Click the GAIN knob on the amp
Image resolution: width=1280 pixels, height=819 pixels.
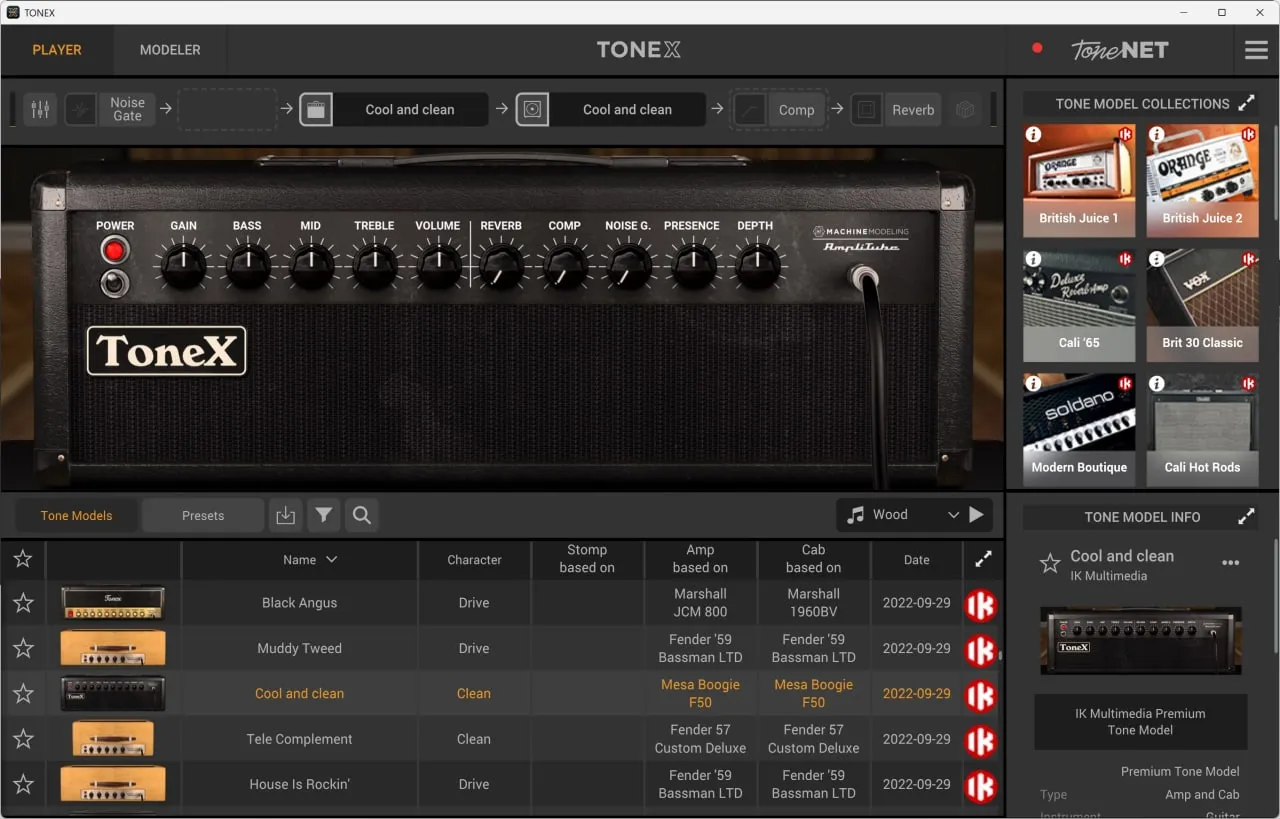pos(183,265)
